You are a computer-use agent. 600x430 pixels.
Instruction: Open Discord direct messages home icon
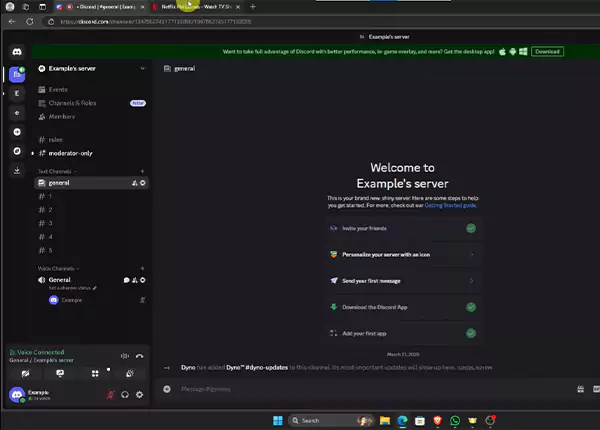(x=17, y=52)
